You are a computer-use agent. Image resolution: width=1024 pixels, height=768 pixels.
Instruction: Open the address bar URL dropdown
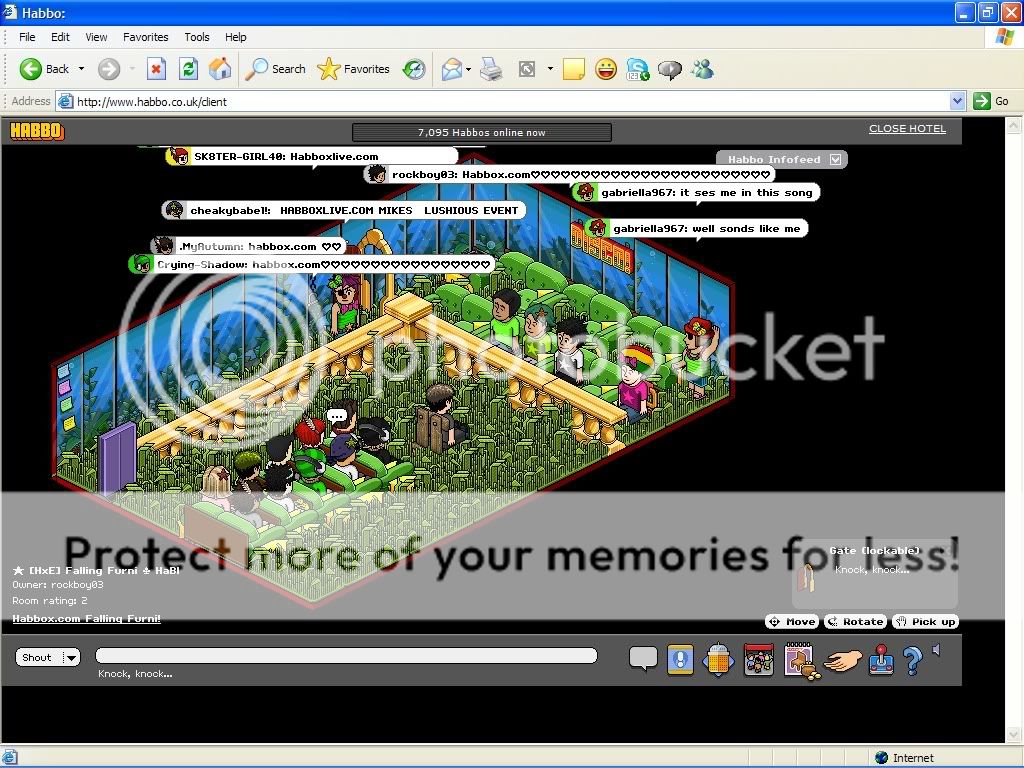coord(957,101)
